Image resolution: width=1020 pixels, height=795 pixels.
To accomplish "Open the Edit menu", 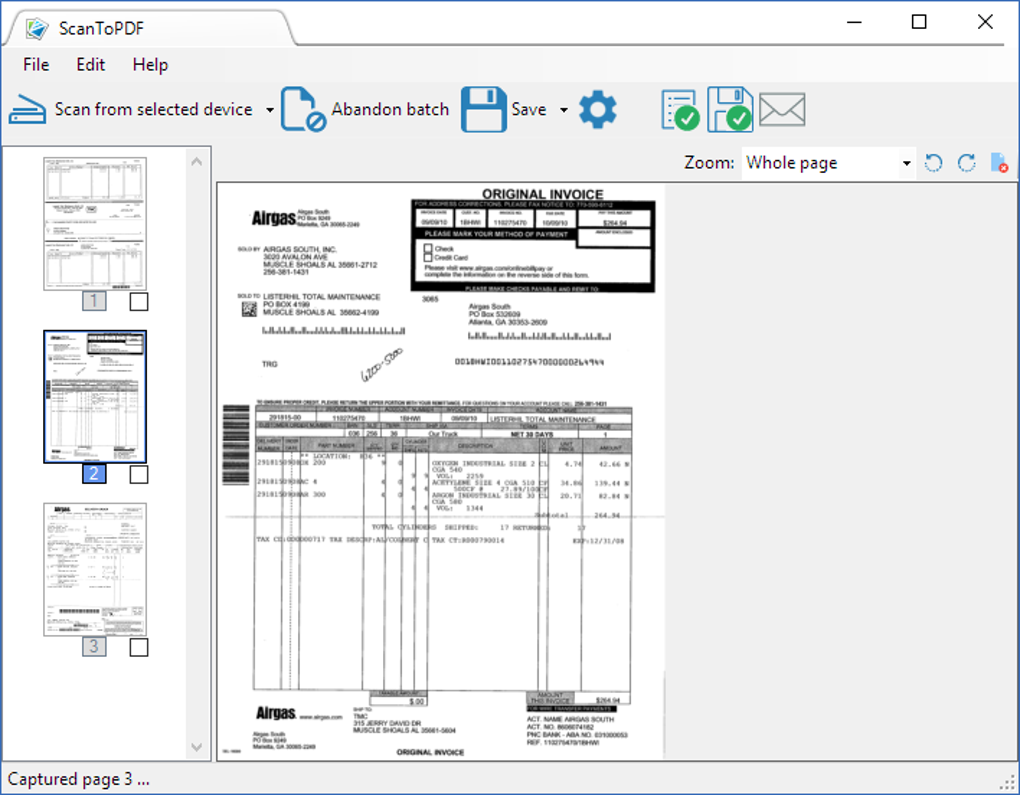I will 90,64.
